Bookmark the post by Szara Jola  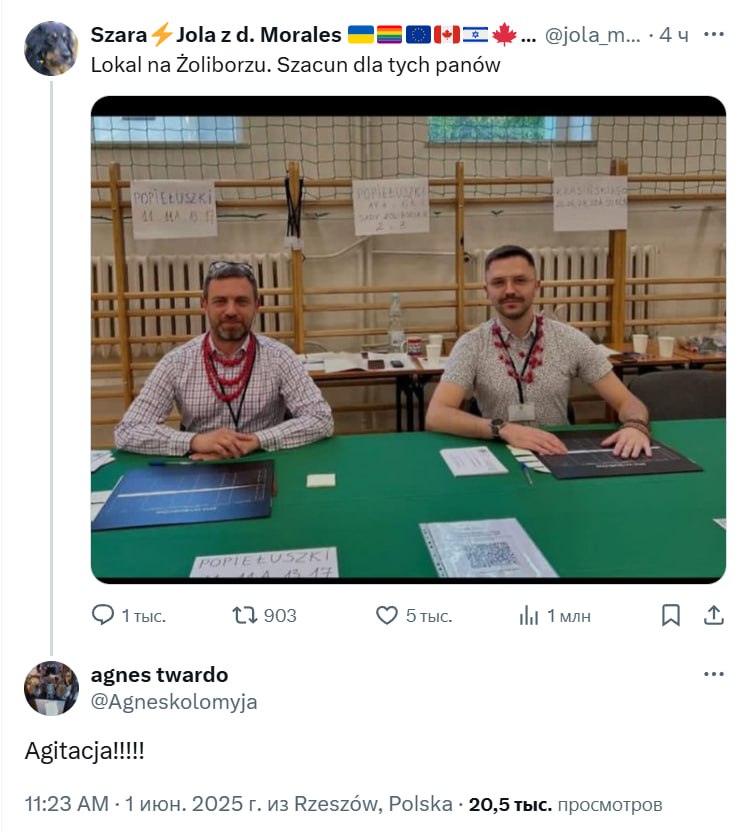(x=671, y=616)
